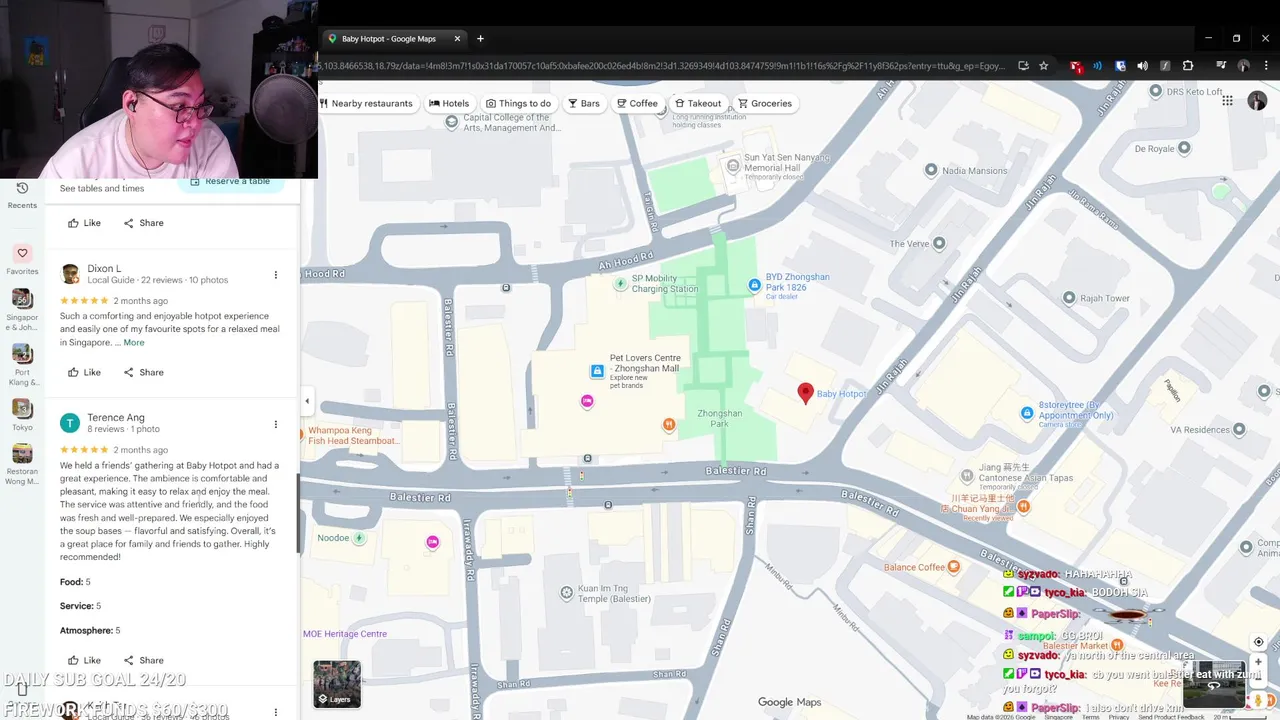Open the Chrome three-dot menu

click(1265, 66)
